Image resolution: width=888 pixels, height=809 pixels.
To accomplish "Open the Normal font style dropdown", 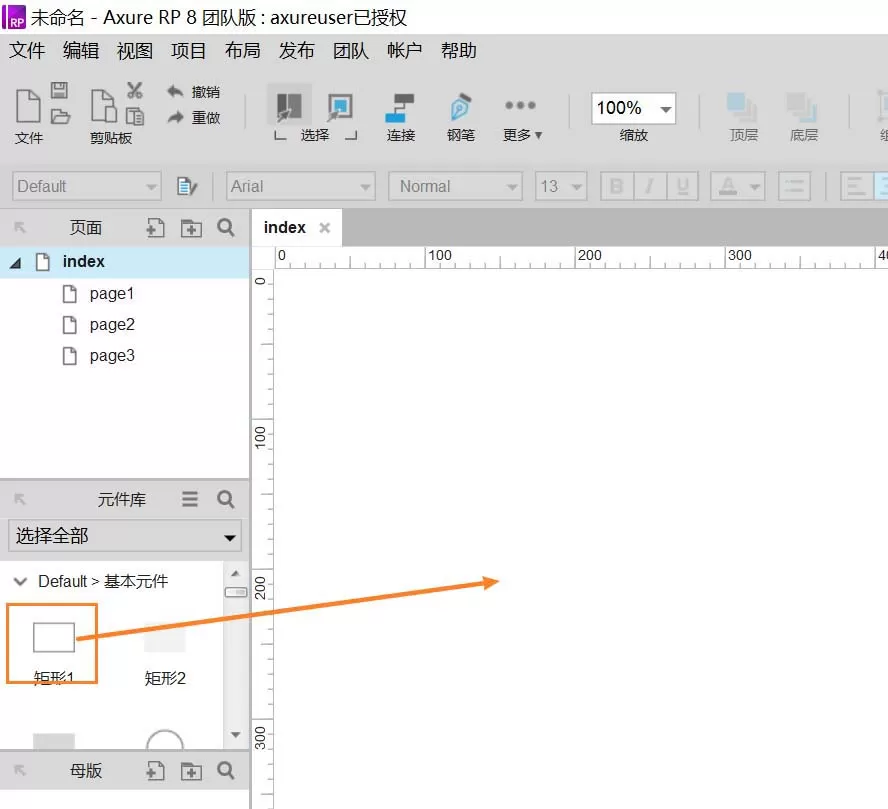I will (455, 186).
